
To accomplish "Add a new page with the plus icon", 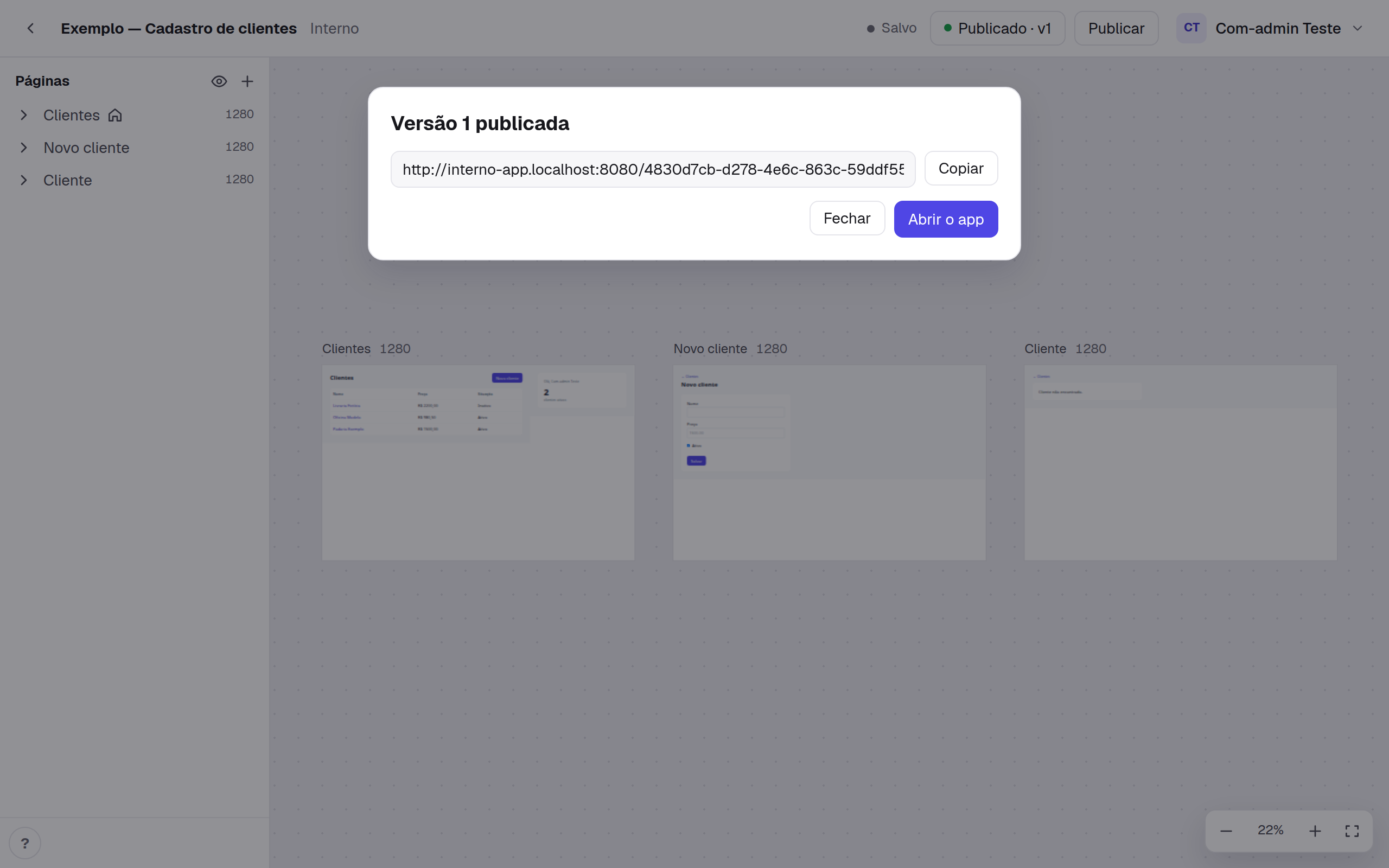I will pyautogui.click(x=247, y=81).
